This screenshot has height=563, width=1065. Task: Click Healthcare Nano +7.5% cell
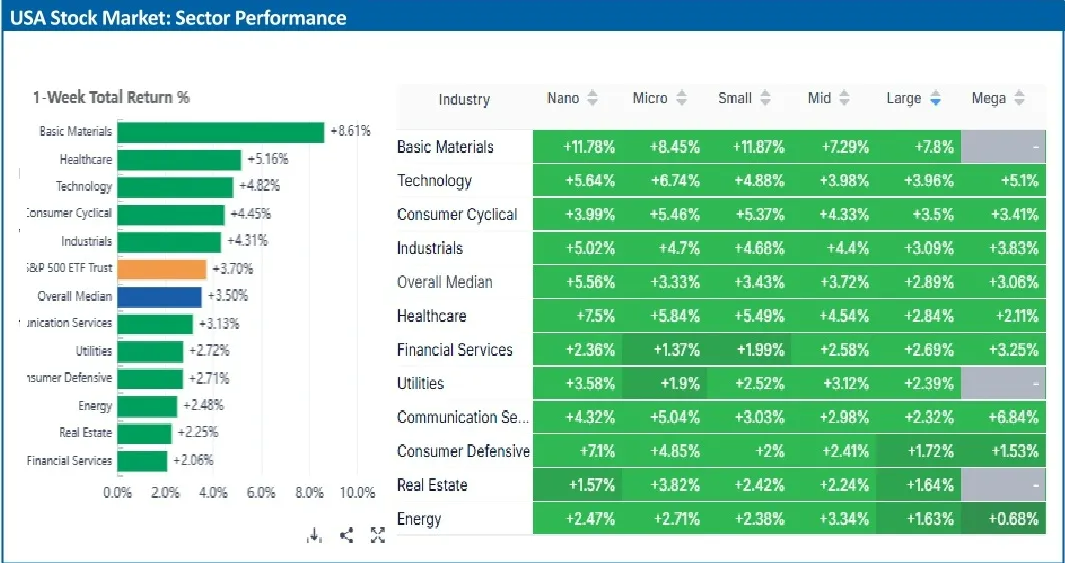[575, 316]
